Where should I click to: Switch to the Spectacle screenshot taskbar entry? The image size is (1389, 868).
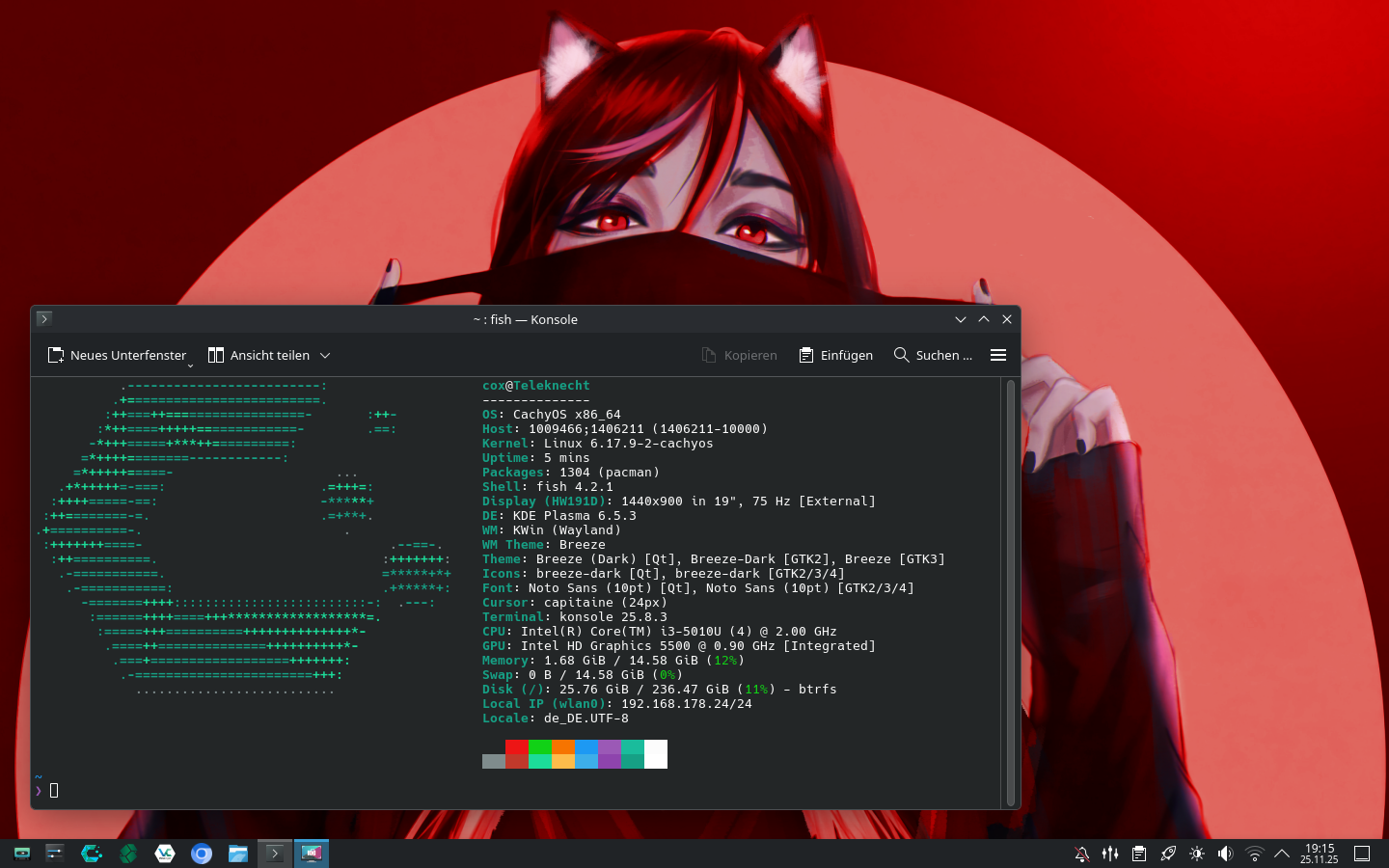(312, 854)
